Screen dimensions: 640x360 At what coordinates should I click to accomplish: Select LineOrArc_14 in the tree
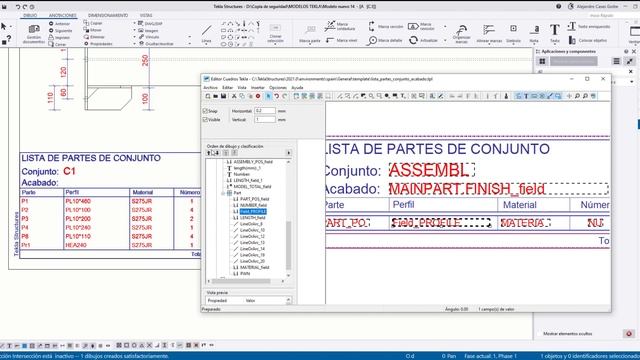tap(252, 249)
